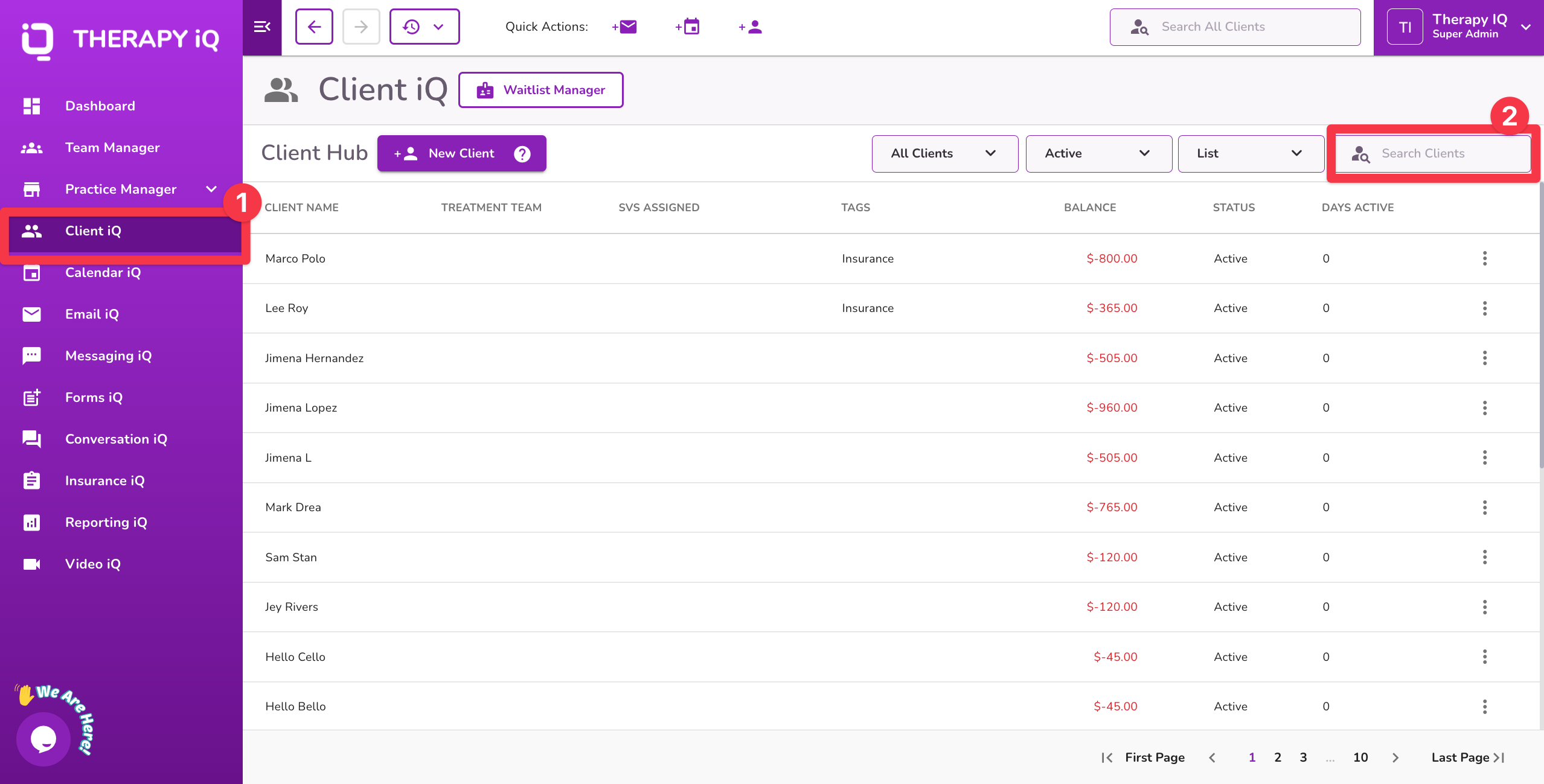Viewport: 1544px width, 784px height.
Task: Go to page 2 of clients
Action: click(x=1278, y=757)
